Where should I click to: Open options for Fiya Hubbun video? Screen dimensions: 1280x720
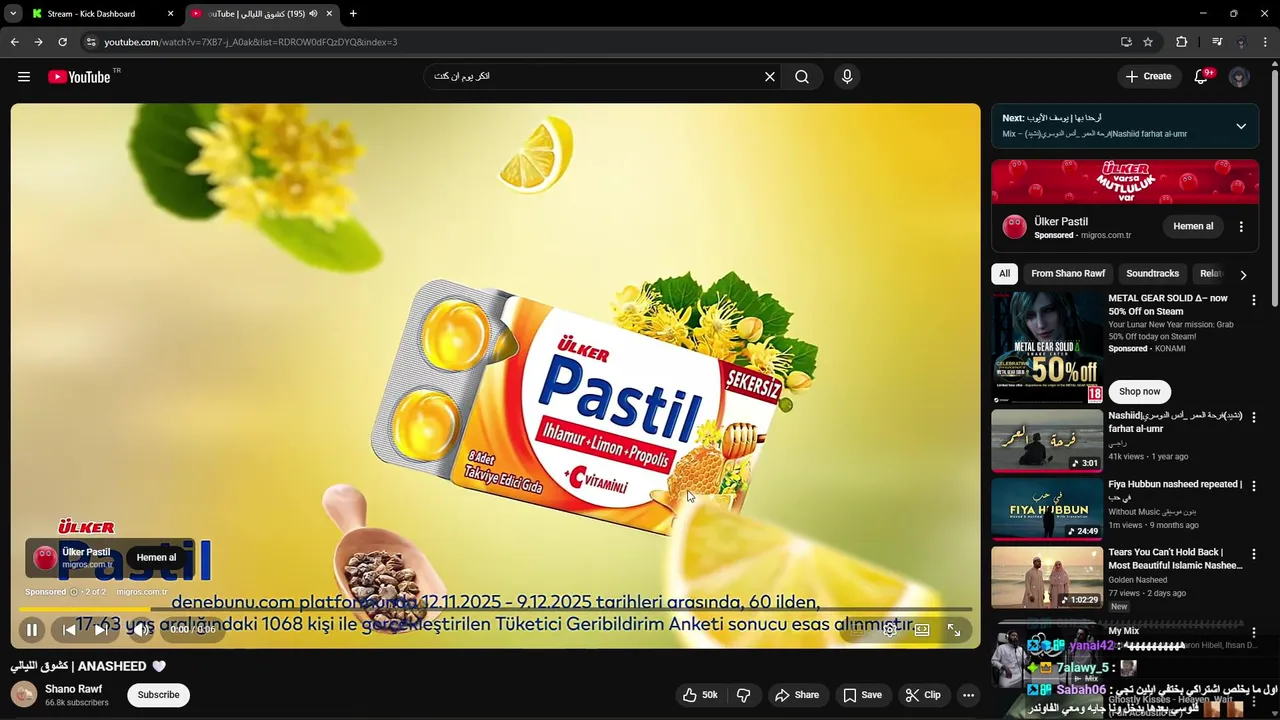coord(1253,485)
